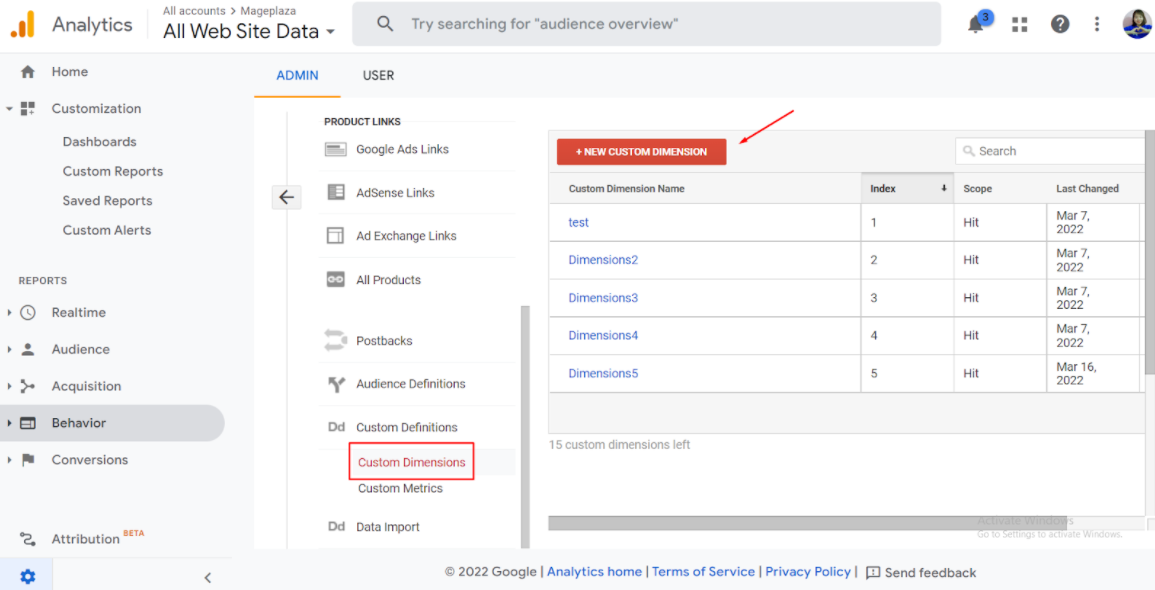1155x590 pixels.
Task: Open the Dimensions5 custom dimension link
Action: 603,374
